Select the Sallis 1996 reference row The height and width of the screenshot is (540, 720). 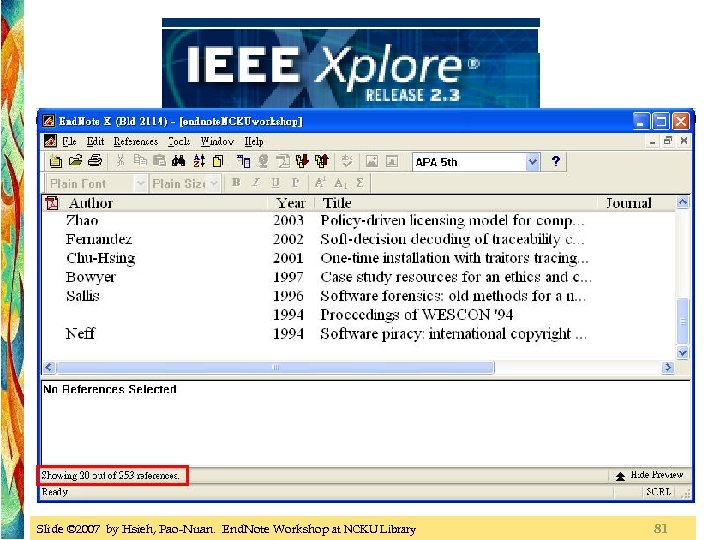point(358,296)
